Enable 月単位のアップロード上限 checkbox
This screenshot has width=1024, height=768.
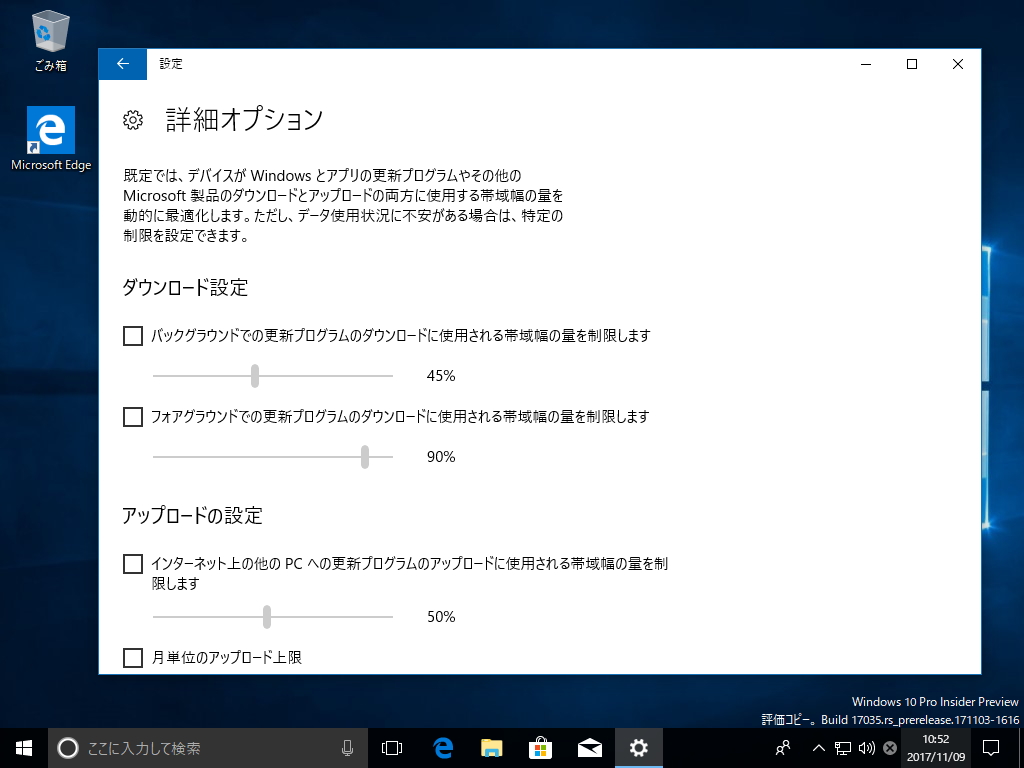[x=132, y=657]
